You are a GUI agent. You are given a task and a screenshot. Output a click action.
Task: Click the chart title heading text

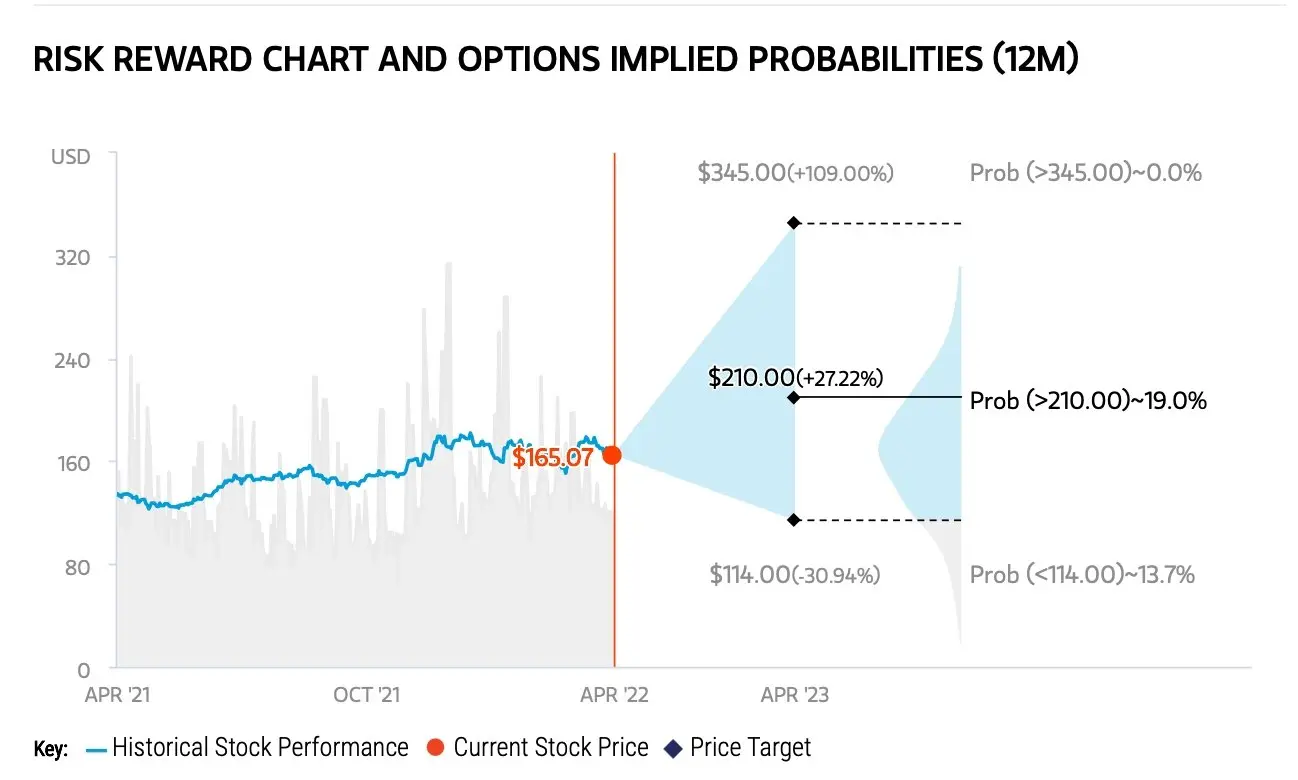tap(556, 61)
